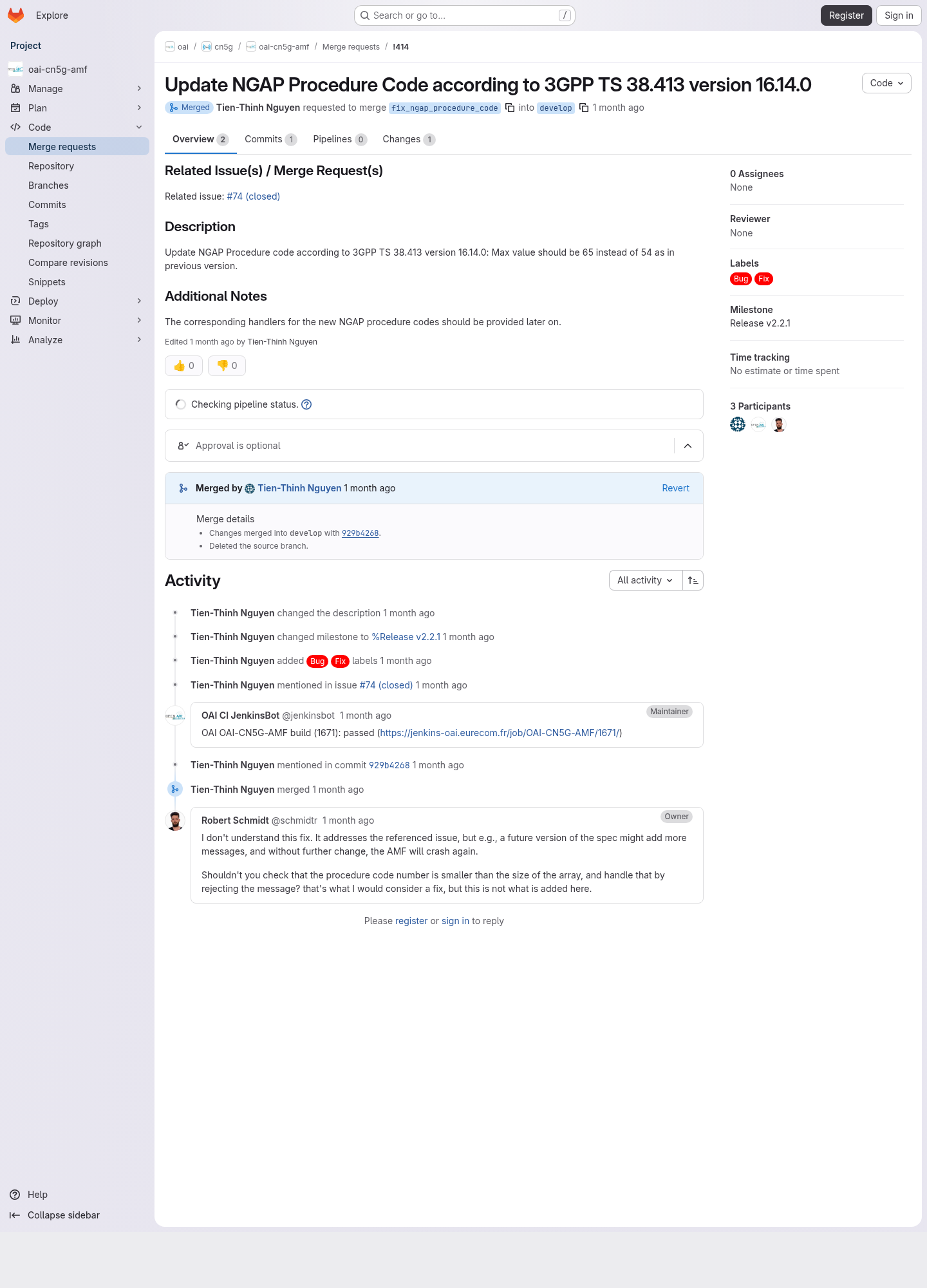Copy target branch name develop
Viewport: 927px width, 1288px height.
tap(584, 108)
